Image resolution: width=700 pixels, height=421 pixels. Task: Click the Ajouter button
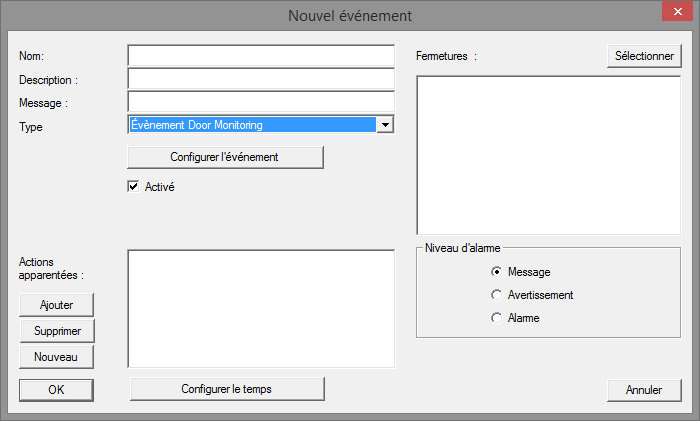56,304
